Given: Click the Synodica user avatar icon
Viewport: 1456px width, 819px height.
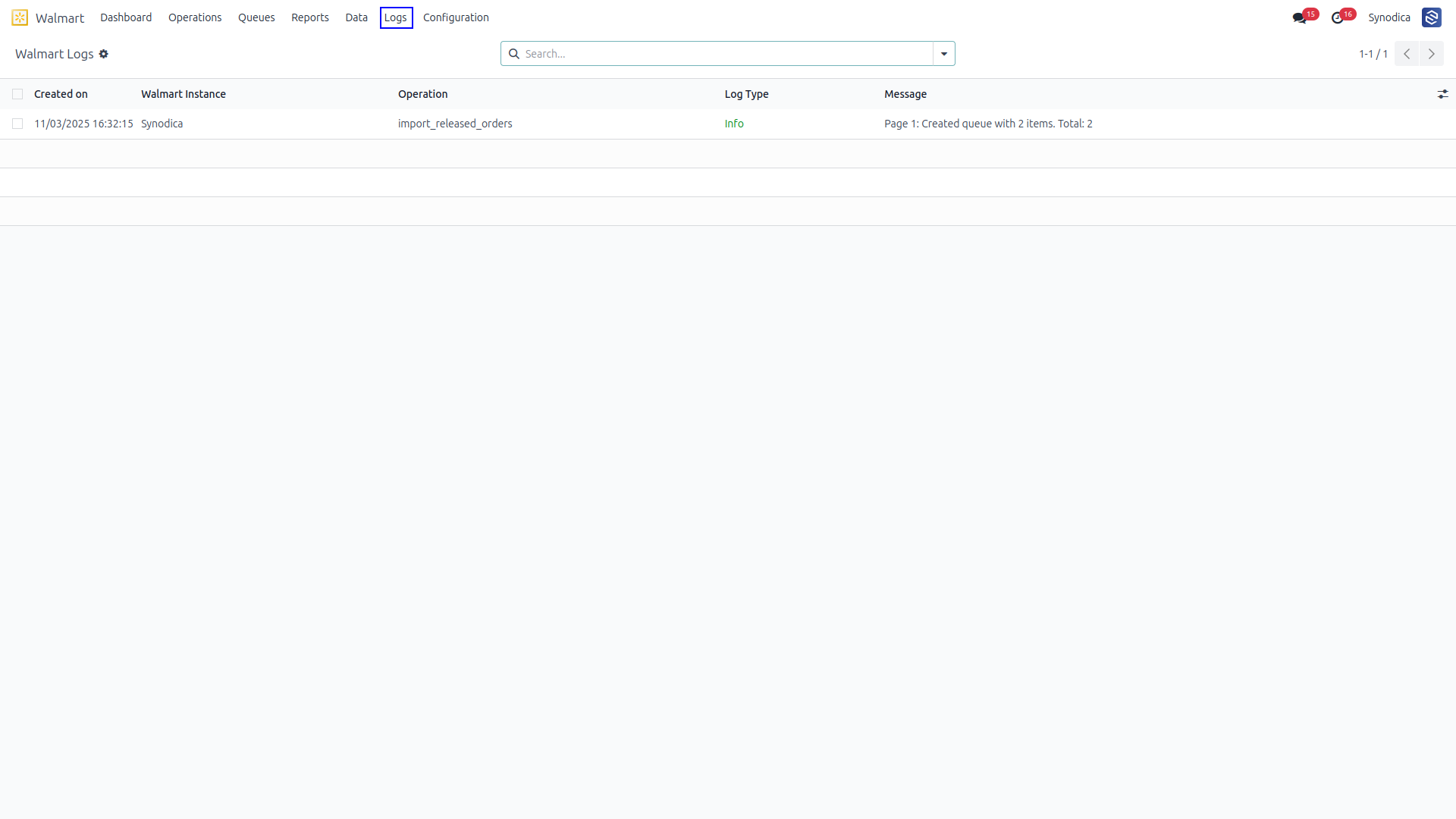Looking at the screenshot, I should point(1432,17).
